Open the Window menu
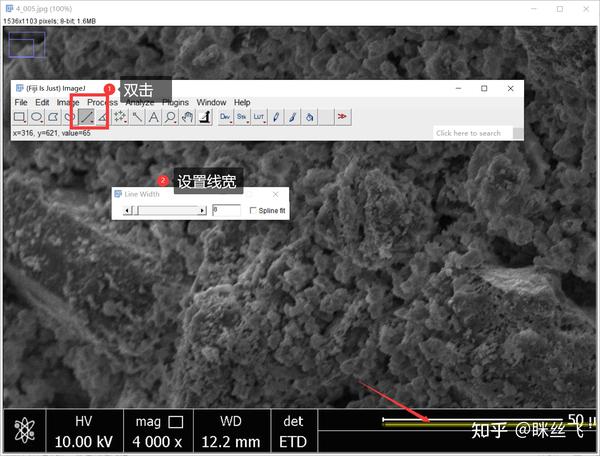Image resolution: width=600 pixels, height=456 pixels. coord(211,103)
